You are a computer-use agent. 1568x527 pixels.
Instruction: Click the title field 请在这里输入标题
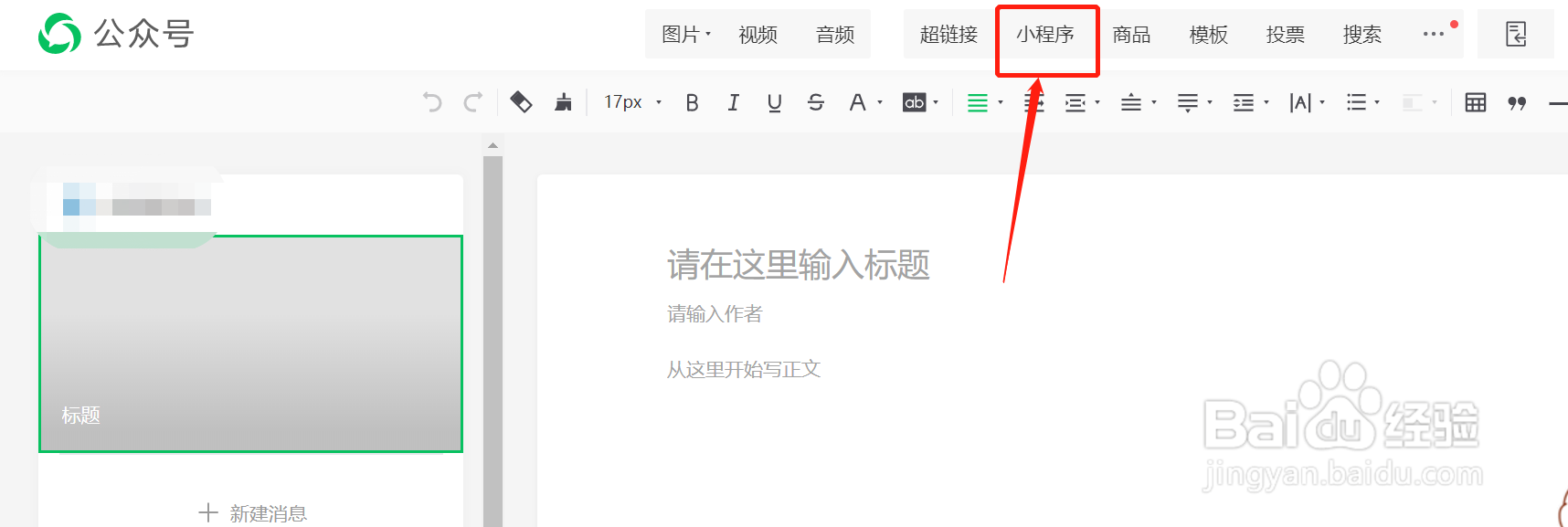[x=798, y=265]
